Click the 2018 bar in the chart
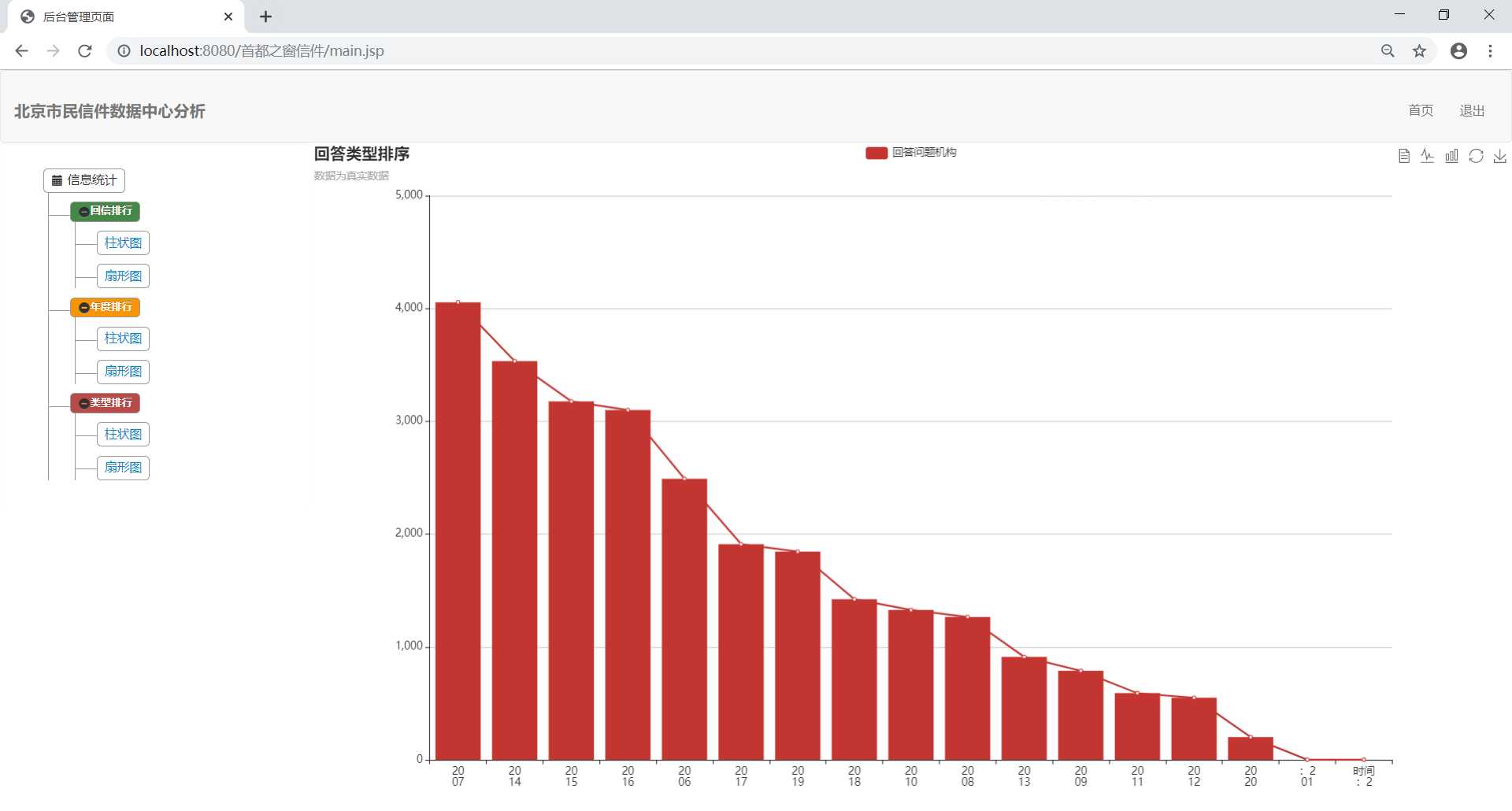Viewport: 1512px width, 811px height. pyautogui.click(x=854, y=680)
